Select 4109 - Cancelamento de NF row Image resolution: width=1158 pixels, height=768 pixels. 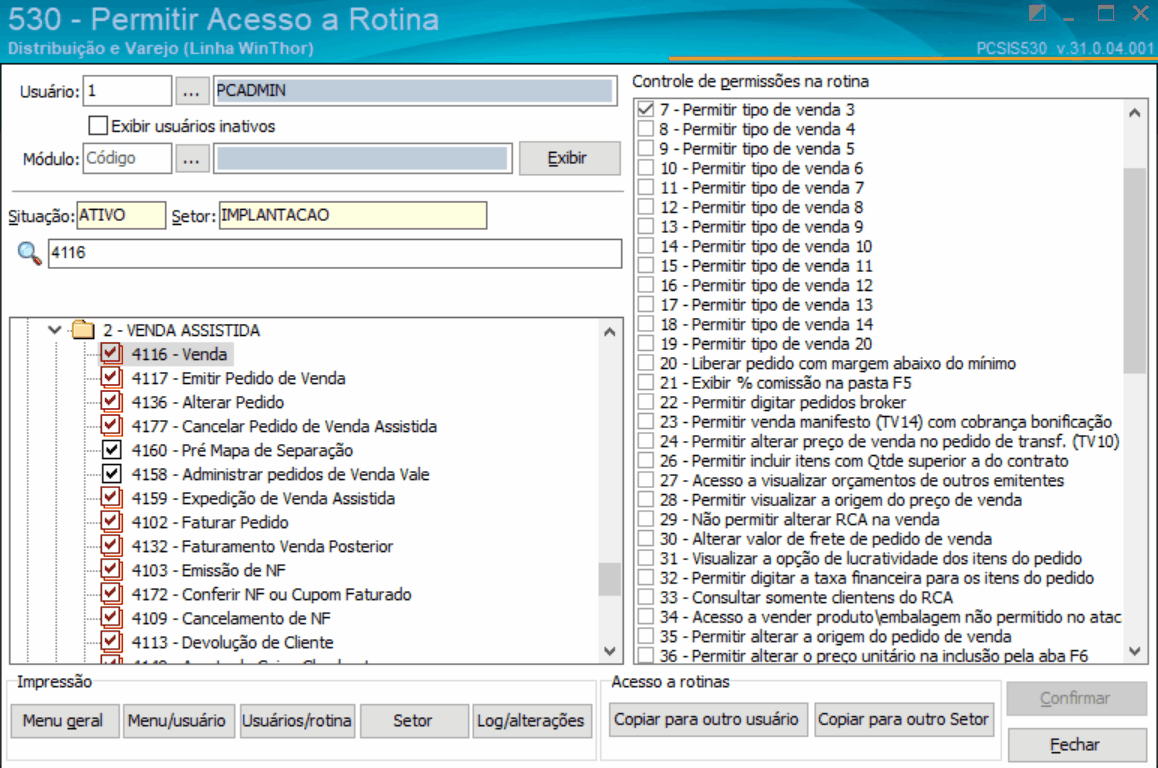(231, 617)
